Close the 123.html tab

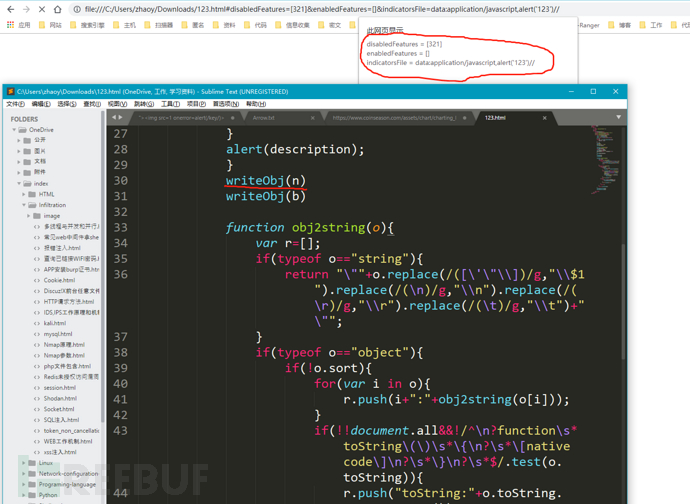pyautogui.click(x=544, y=118)
